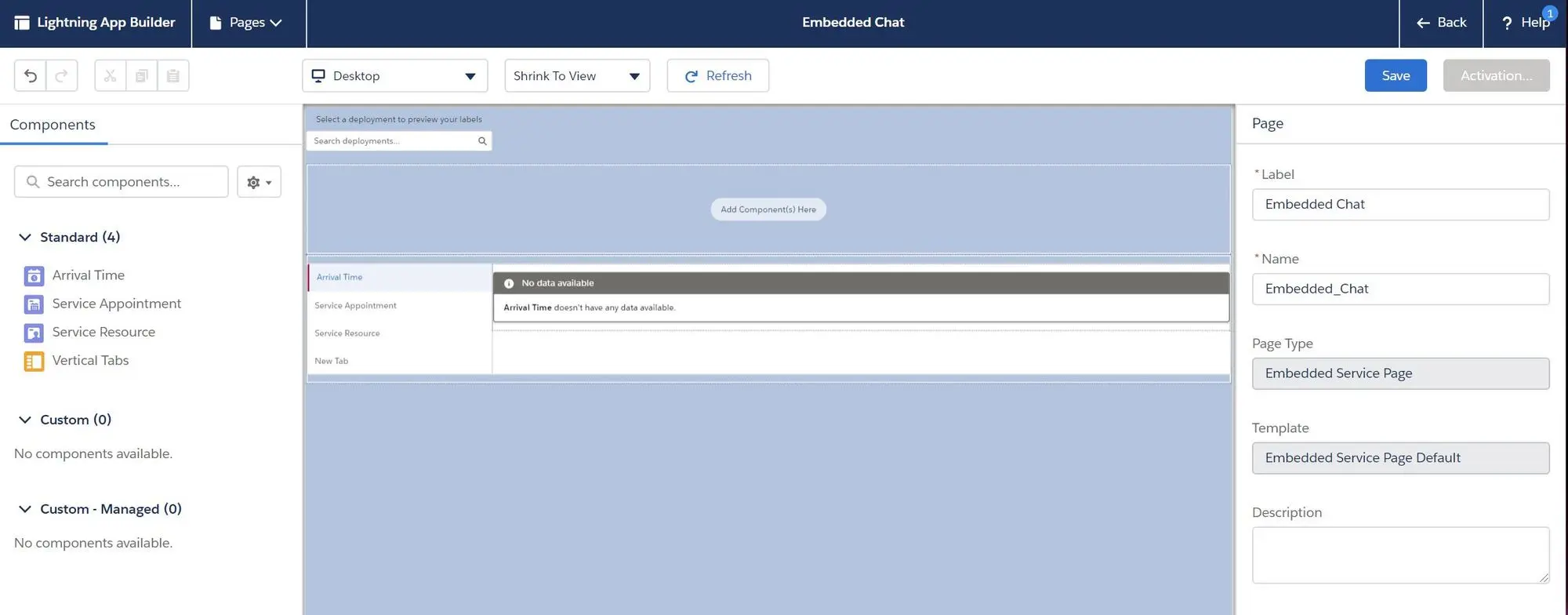Click the Arrival Time component icon
The image size is (1568, 615).
coord(34,276)
